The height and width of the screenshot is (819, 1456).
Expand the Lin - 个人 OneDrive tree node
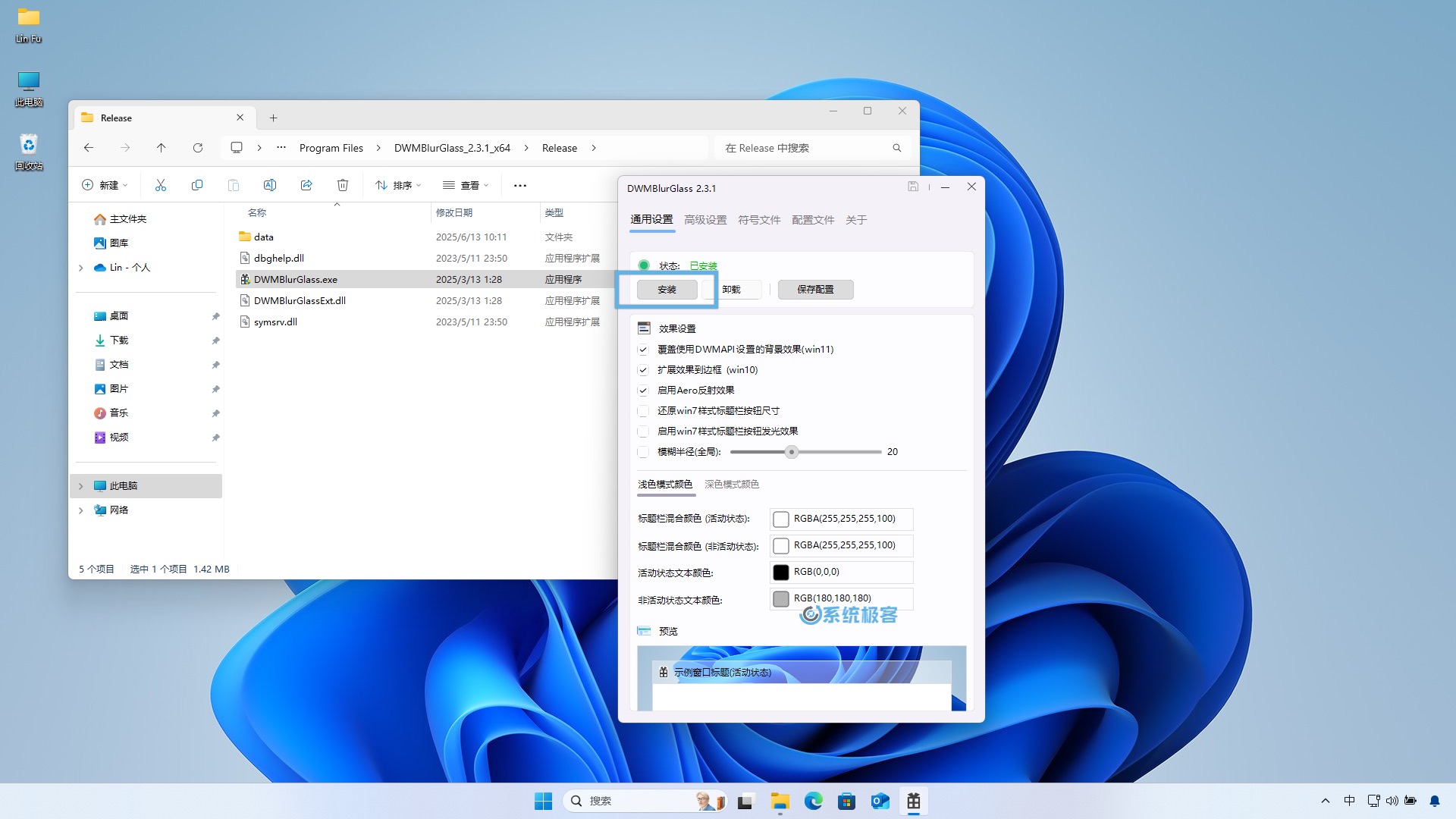click(81, 268)
